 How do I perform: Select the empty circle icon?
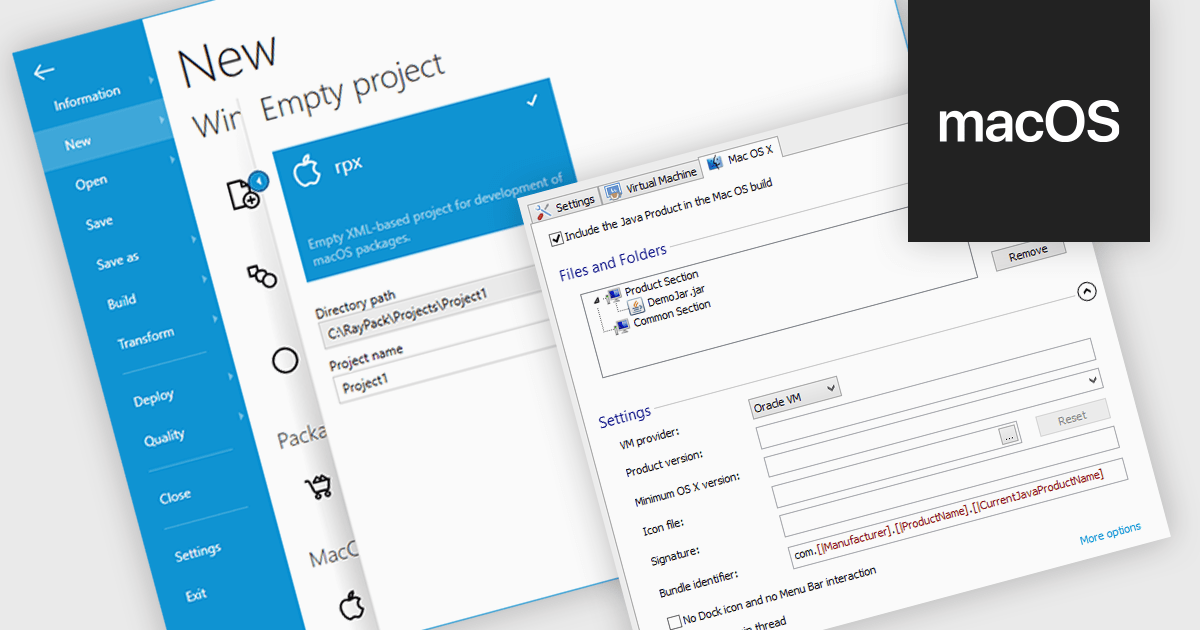(x=285, y=360)
